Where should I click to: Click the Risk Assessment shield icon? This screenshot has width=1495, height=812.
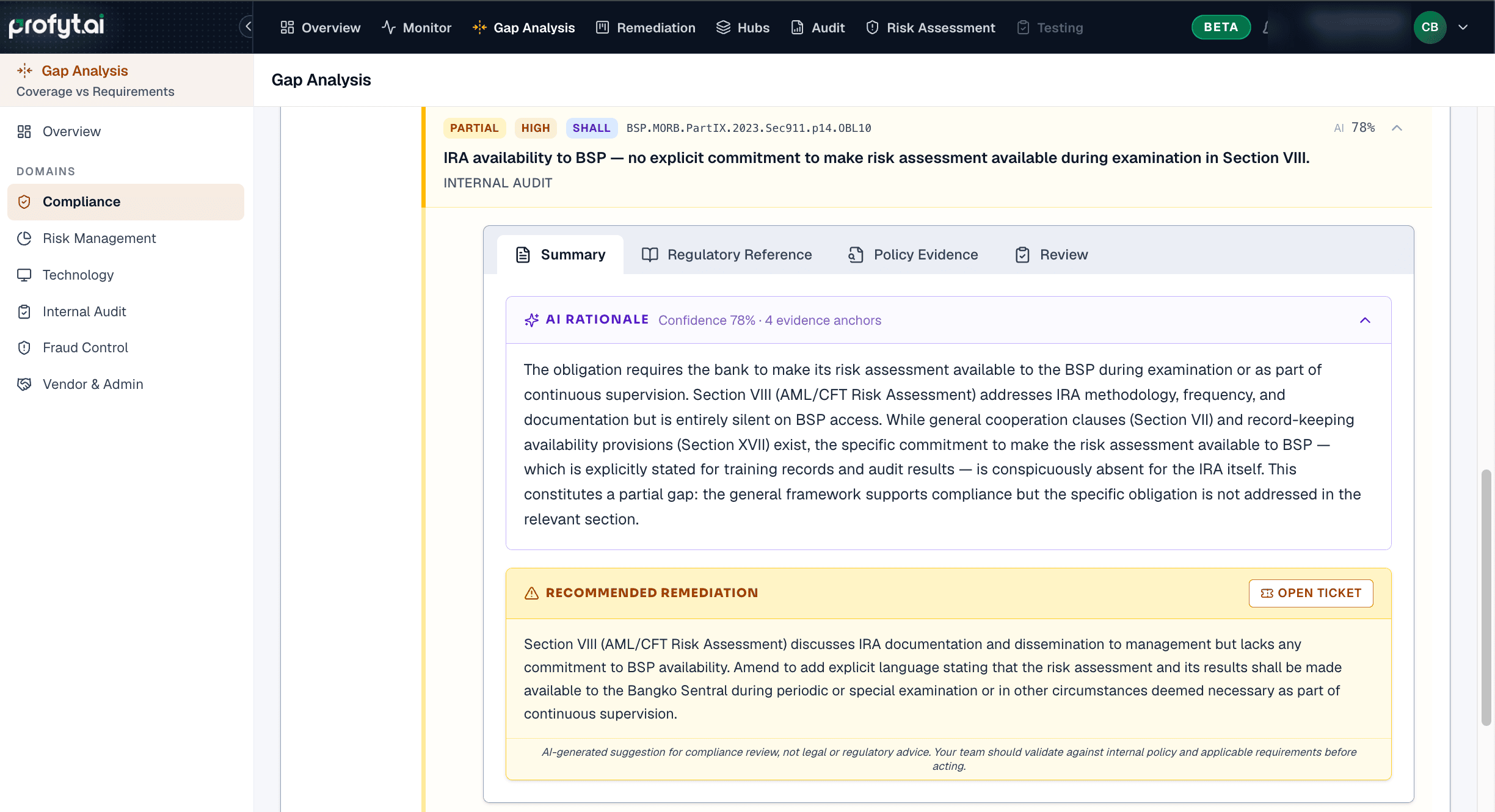872,27
